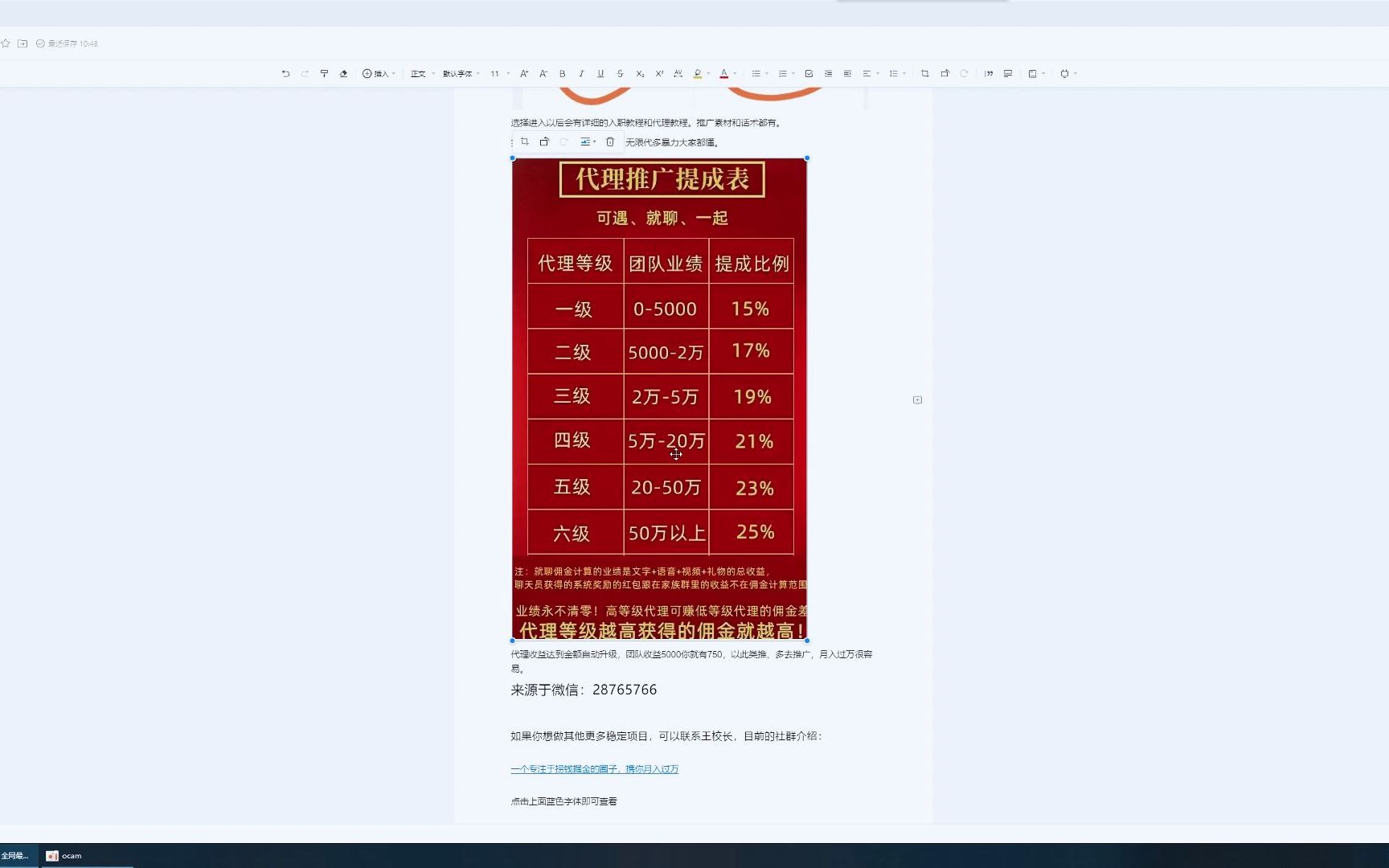Click the line spacing icon
This screenshot has height=868, width=1389.
pos(893,73)
